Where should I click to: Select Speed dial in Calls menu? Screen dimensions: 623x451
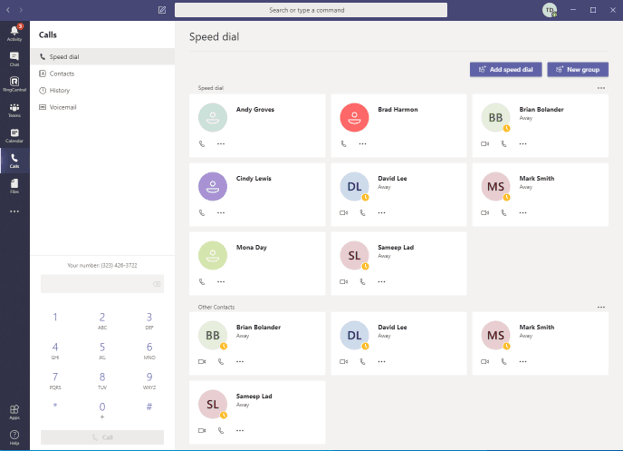click(x=103, y=57)
